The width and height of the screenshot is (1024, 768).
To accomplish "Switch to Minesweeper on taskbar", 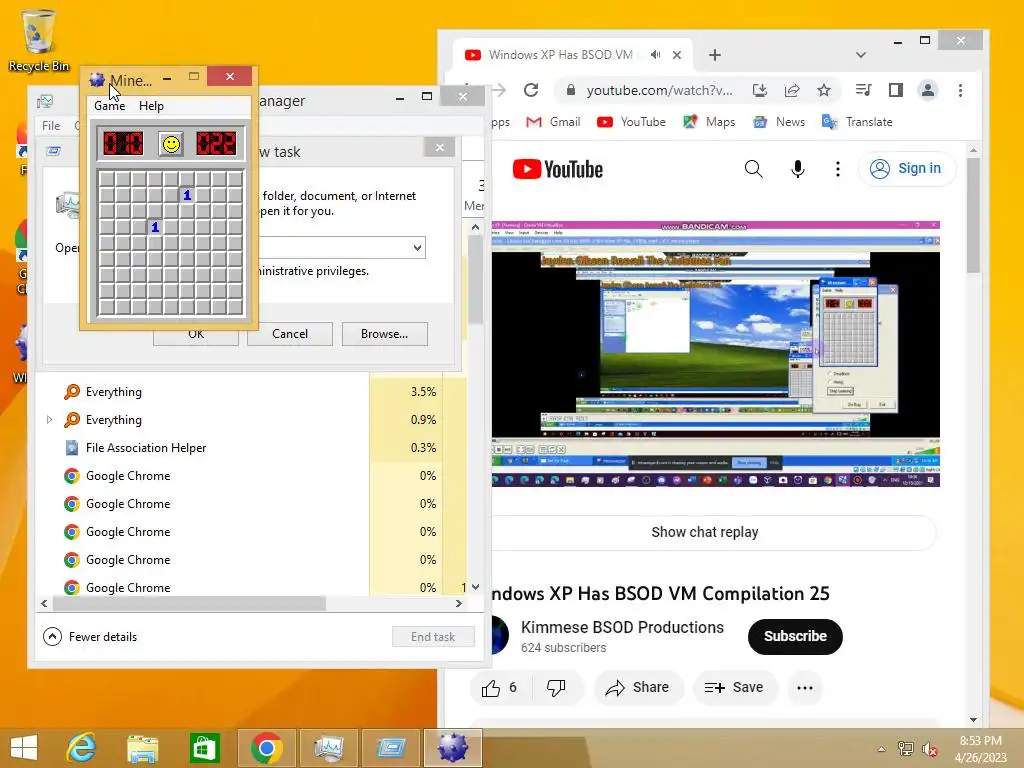I will pos(453,748).
